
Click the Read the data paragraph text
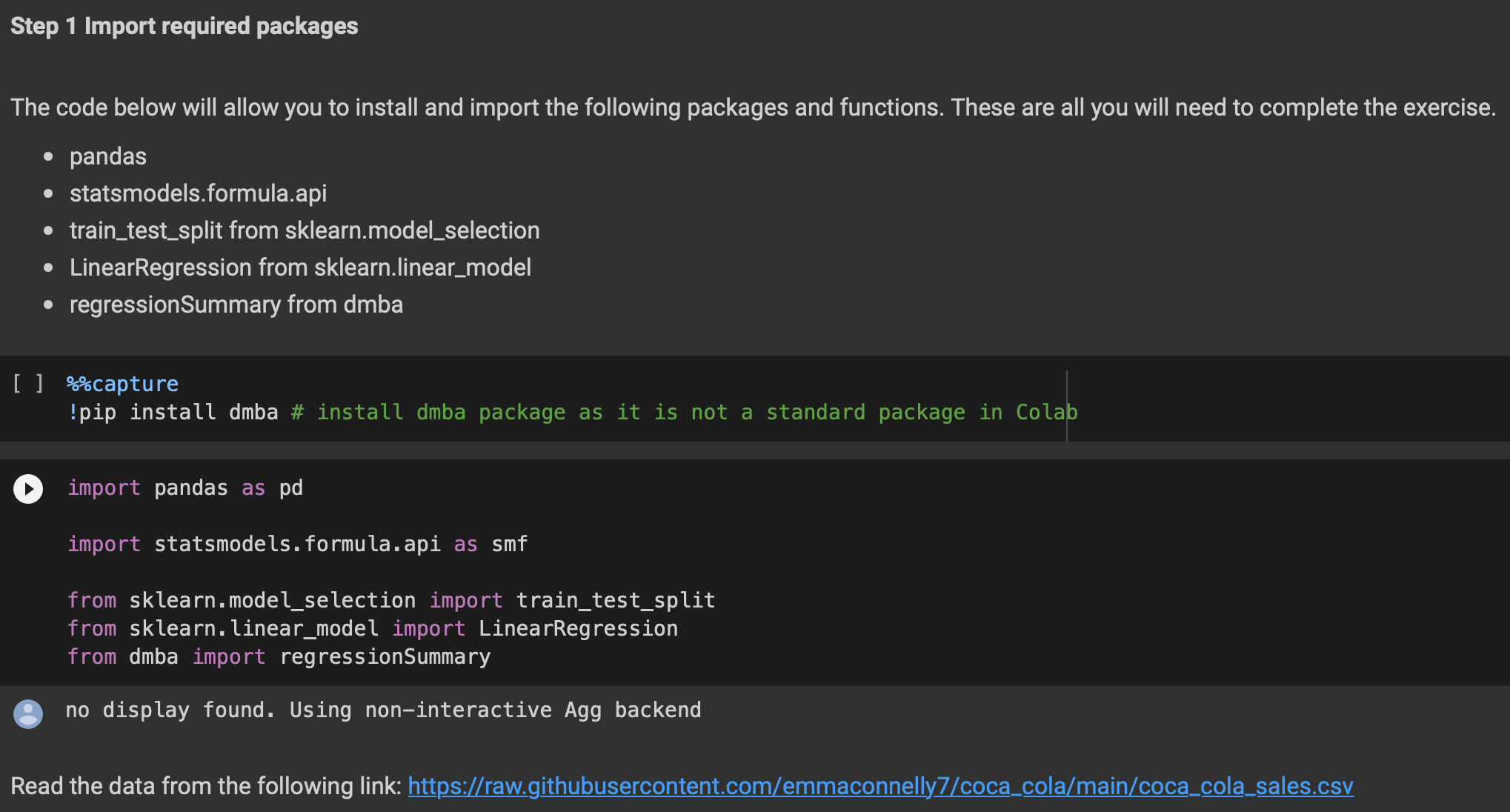206,786
